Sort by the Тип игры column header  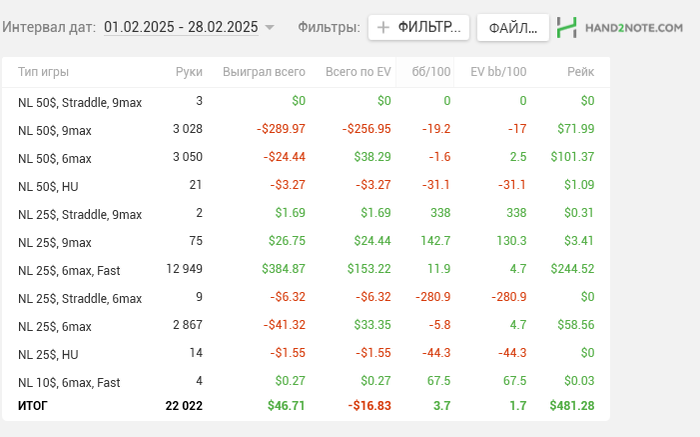(43, 72)
